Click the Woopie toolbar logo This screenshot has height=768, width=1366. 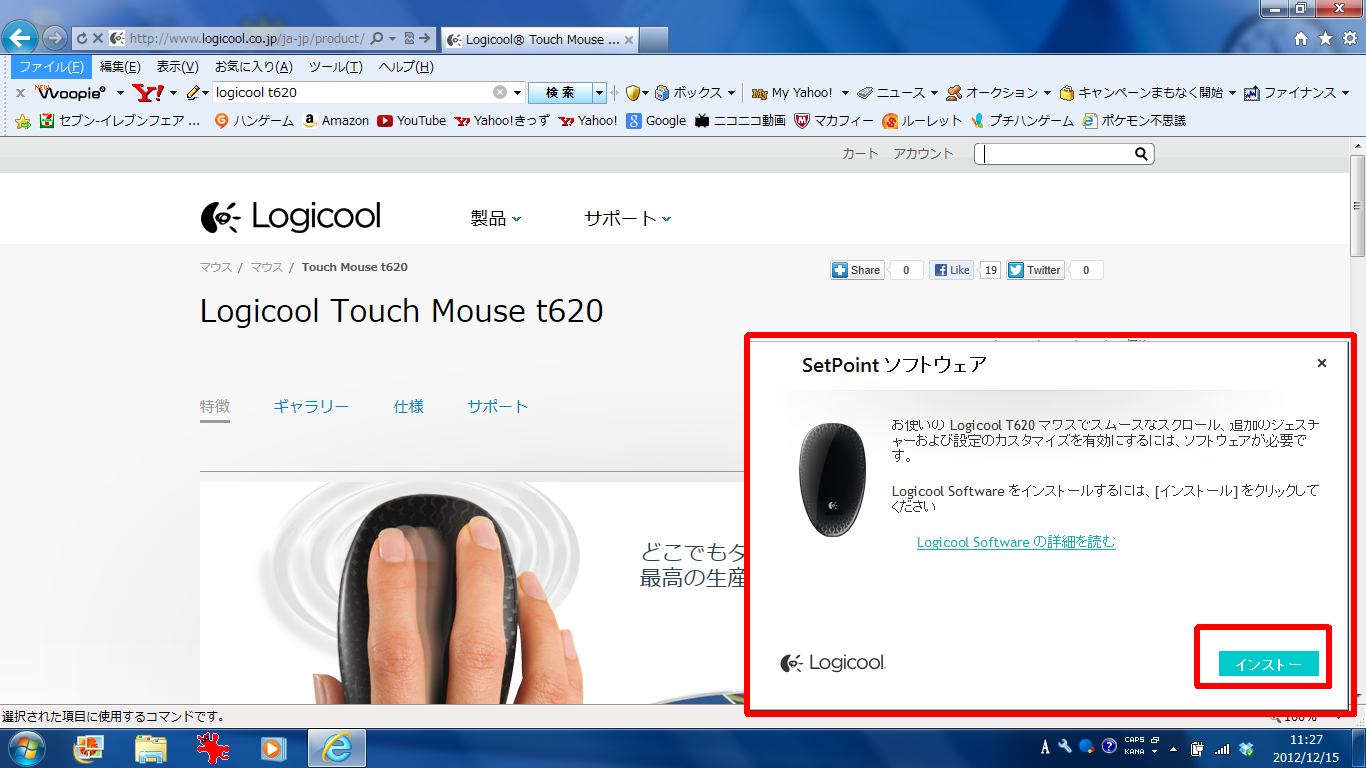coord(72,92)
